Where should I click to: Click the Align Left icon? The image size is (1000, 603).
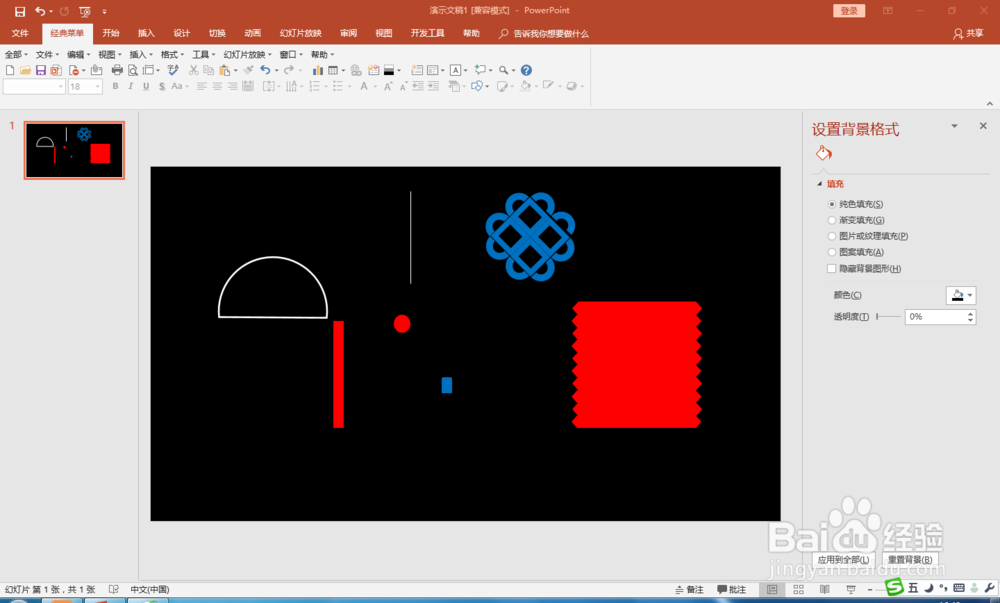(x=202, y=86)
